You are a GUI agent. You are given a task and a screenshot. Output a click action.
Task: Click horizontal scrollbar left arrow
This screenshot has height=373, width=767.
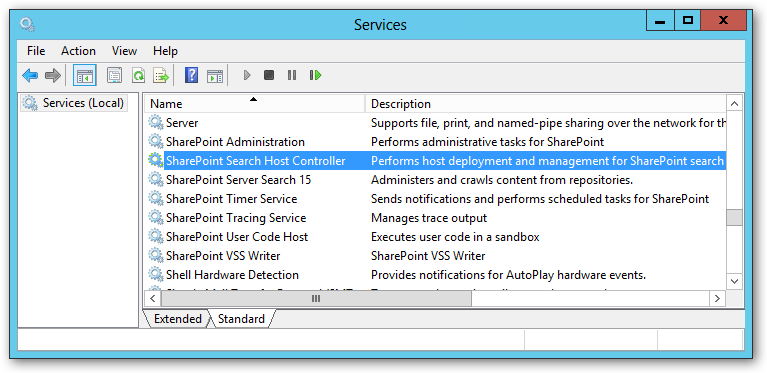pyautogui.click(x=152, y=298)
